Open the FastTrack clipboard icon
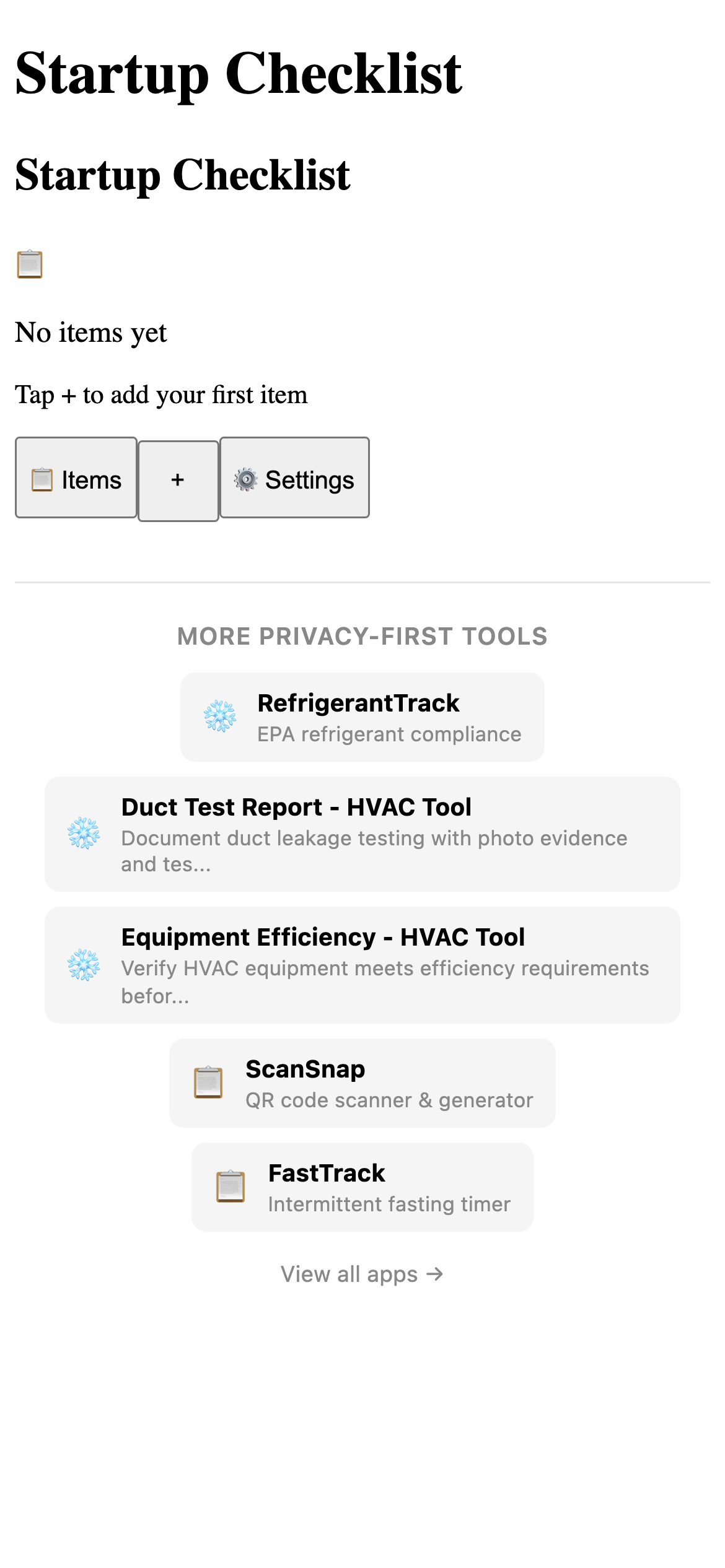 [x=231, y=1187]
